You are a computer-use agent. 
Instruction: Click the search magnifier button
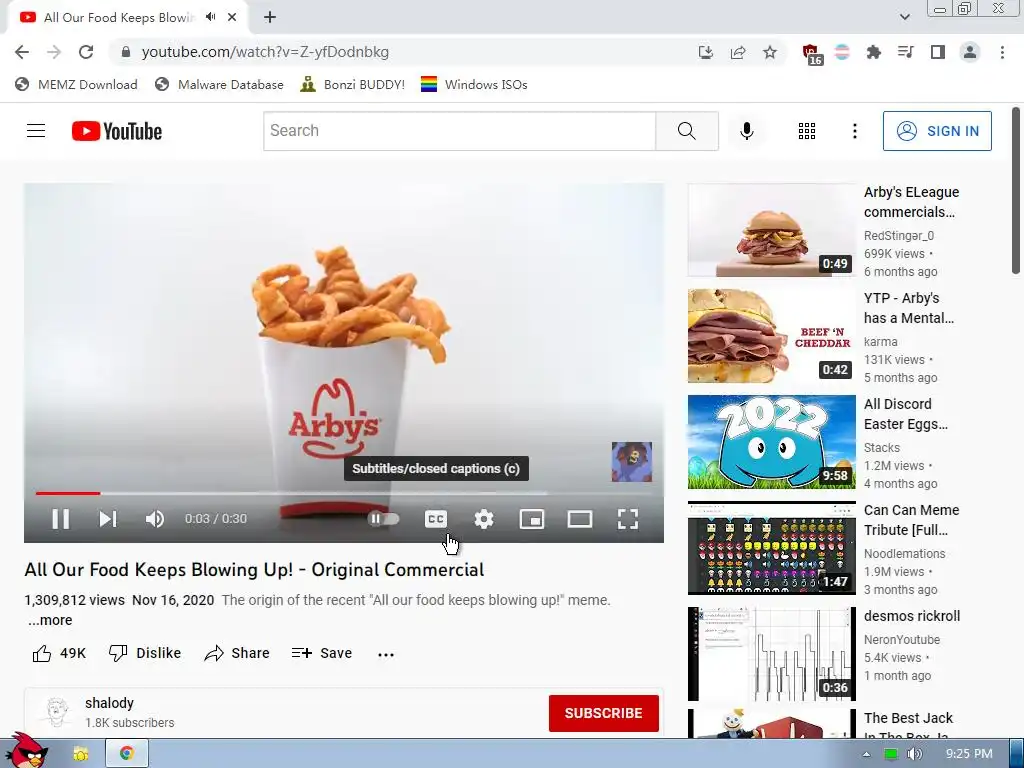[687, 131]
